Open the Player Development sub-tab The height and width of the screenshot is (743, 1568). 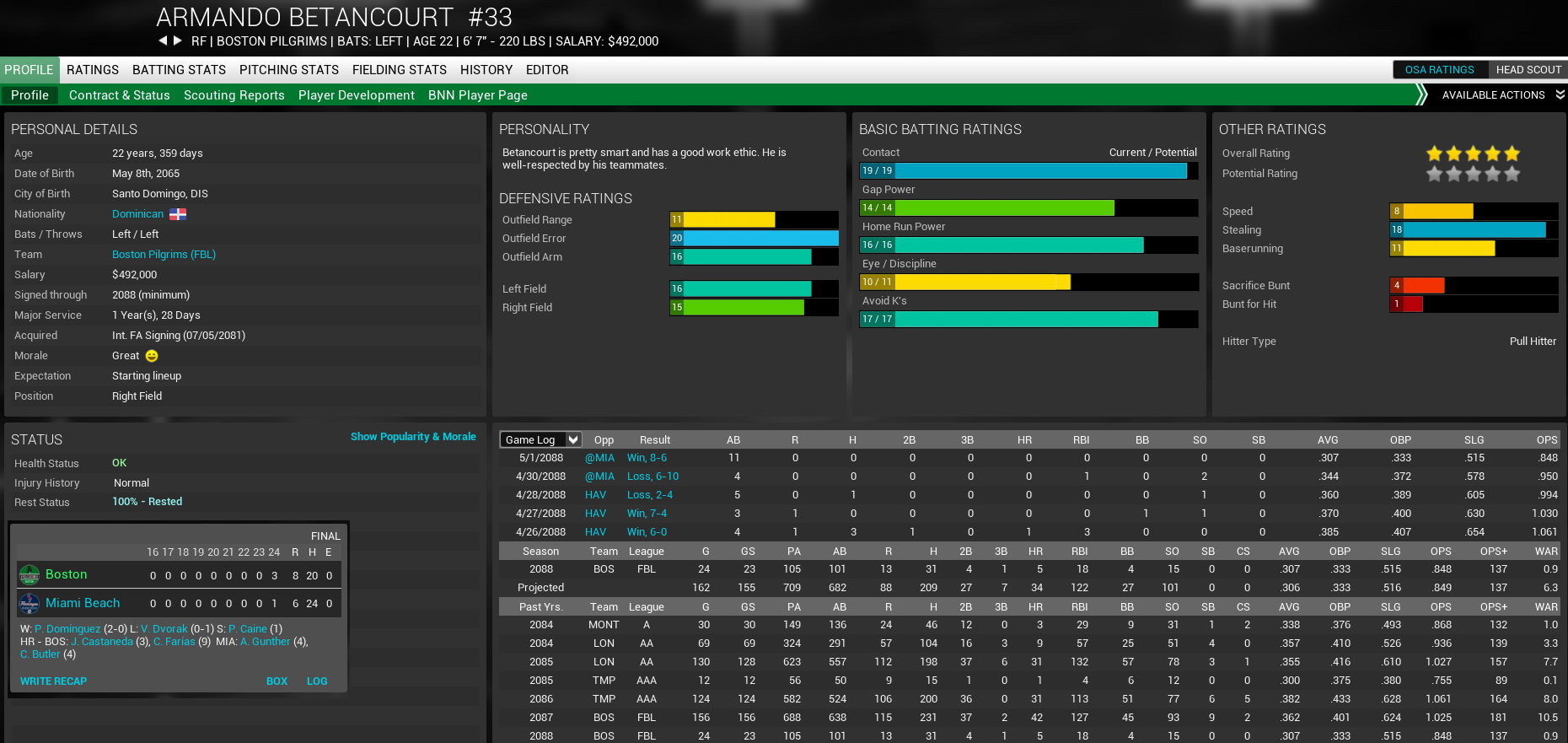[x=357, y=95]
